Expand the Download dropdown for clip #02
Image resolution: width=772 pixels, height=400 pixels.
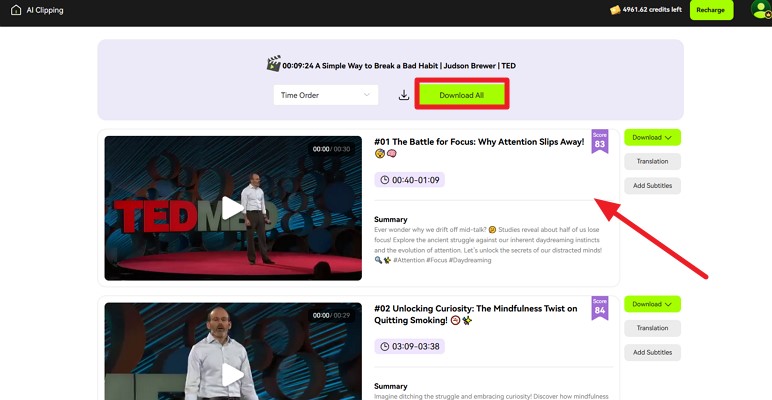pyautogui.click(x=652, y=304)
